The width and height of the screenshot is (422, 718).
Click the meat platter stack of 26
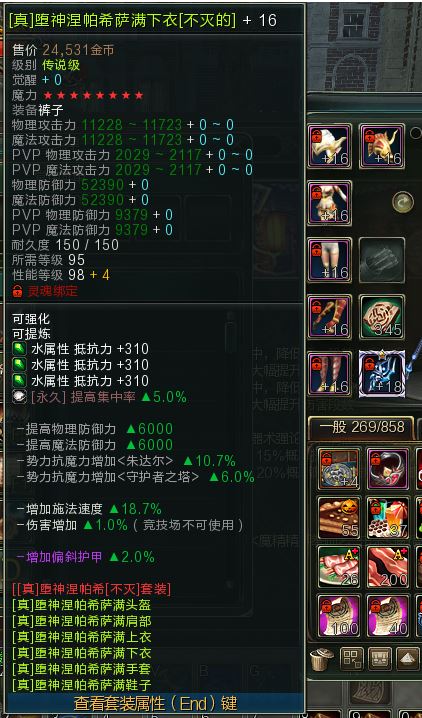339,567
